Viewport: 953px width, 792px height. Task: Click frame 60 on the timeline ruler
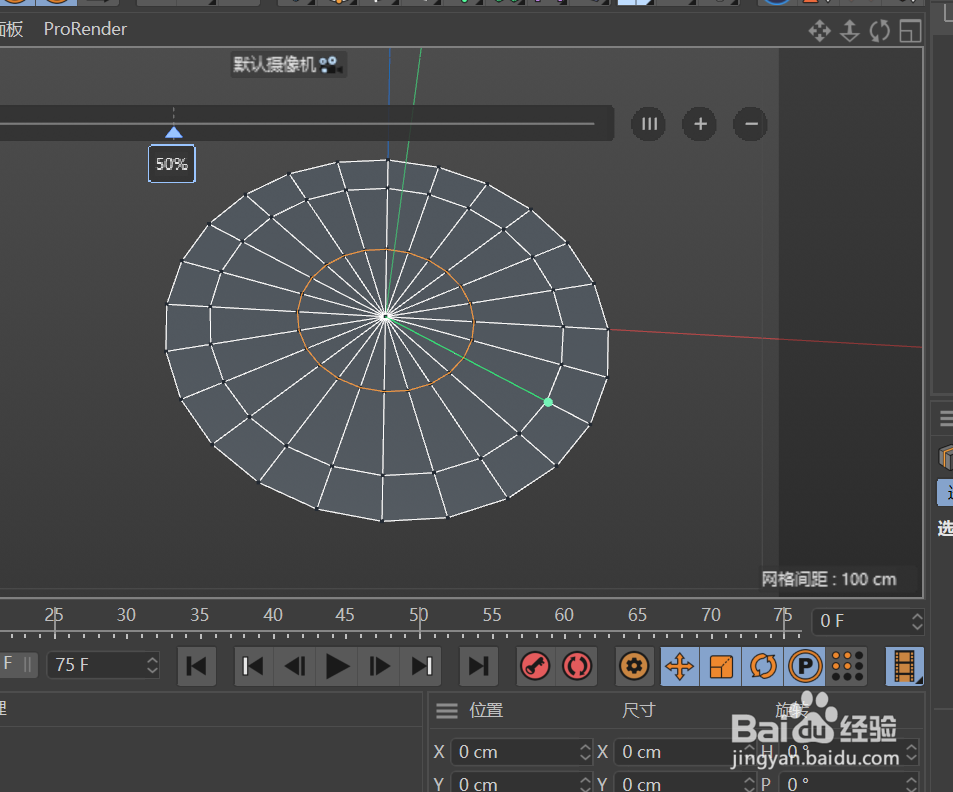(x=564, y=615)
